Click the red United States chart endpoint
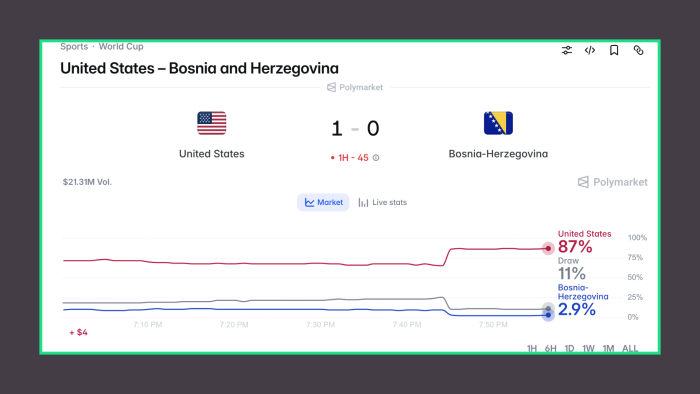Viewport: 700px width, 394px height. pos(548,249)
